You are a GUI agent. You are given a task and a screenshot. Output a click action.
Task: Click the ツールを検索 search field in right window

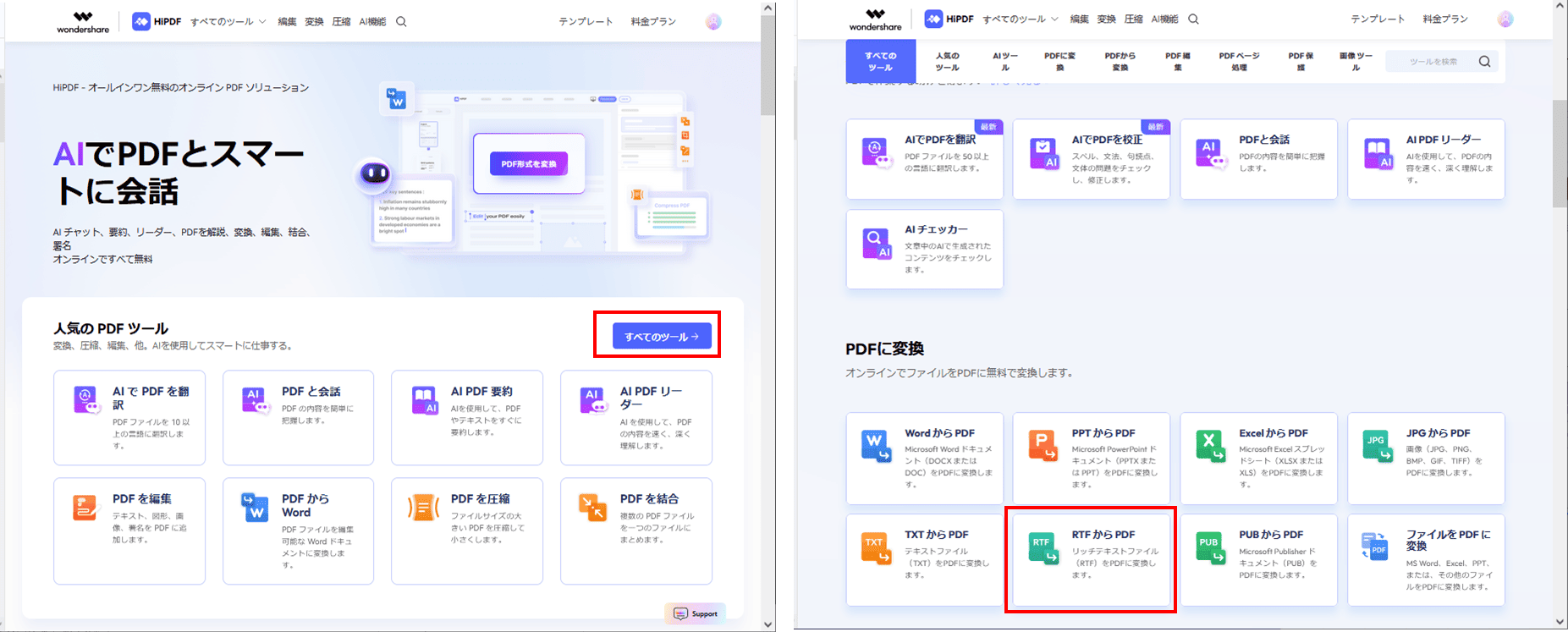click(1441, 61)
